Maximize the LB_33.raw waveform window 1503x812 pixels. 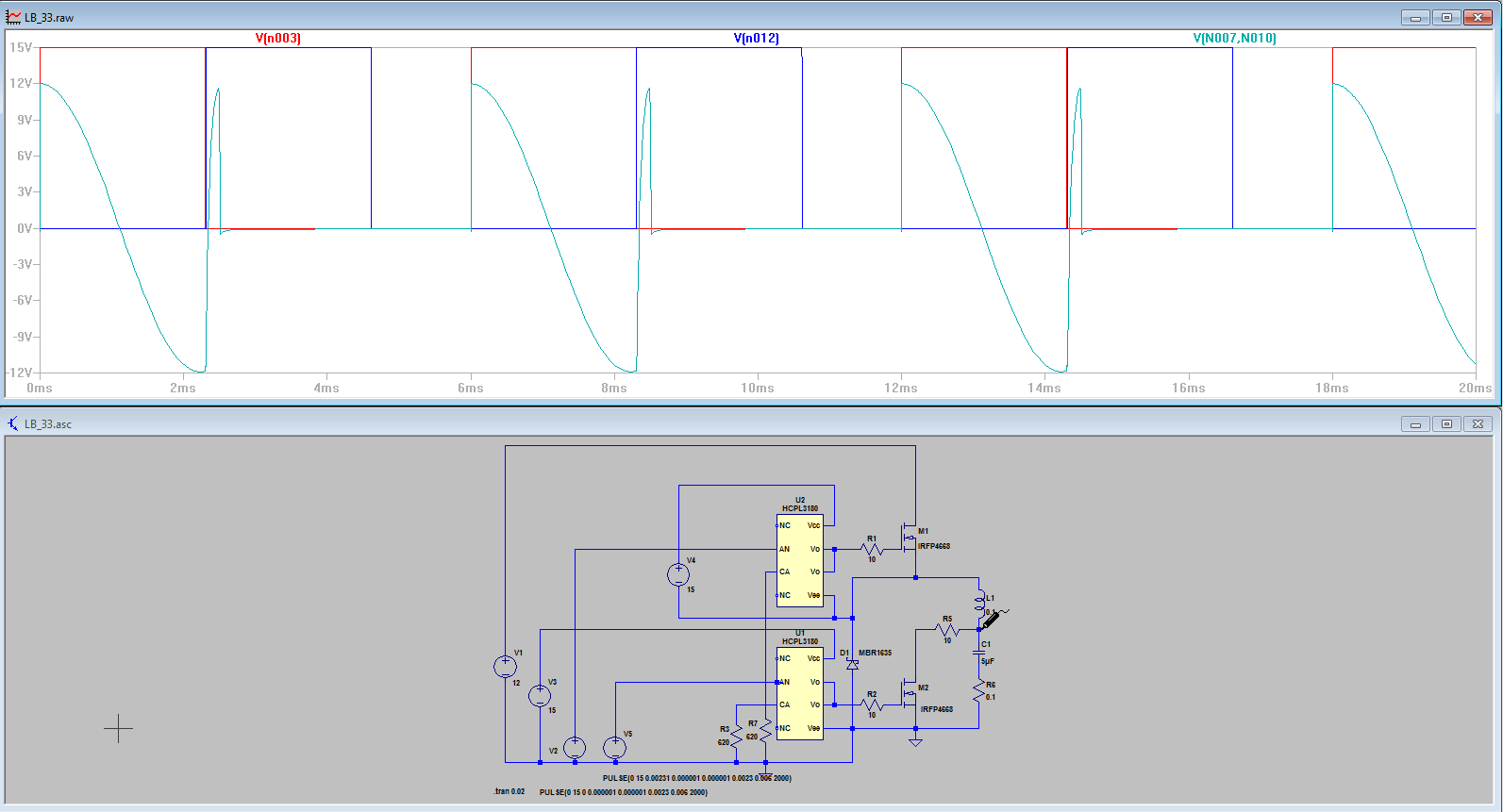(1446, 17)
